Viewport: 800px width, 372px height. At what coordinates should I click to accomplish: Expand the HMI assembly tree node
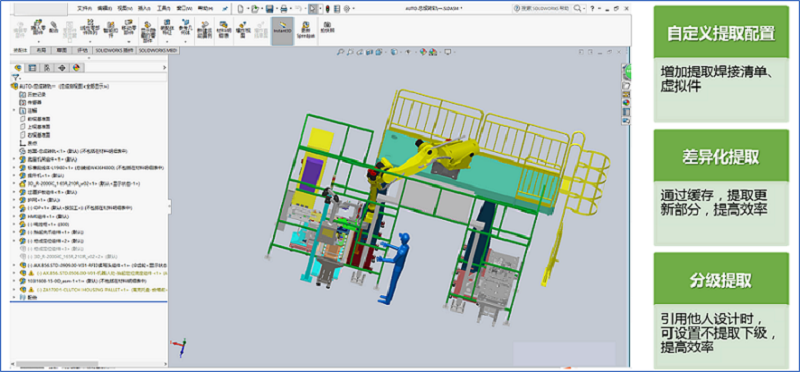[14, 216]
